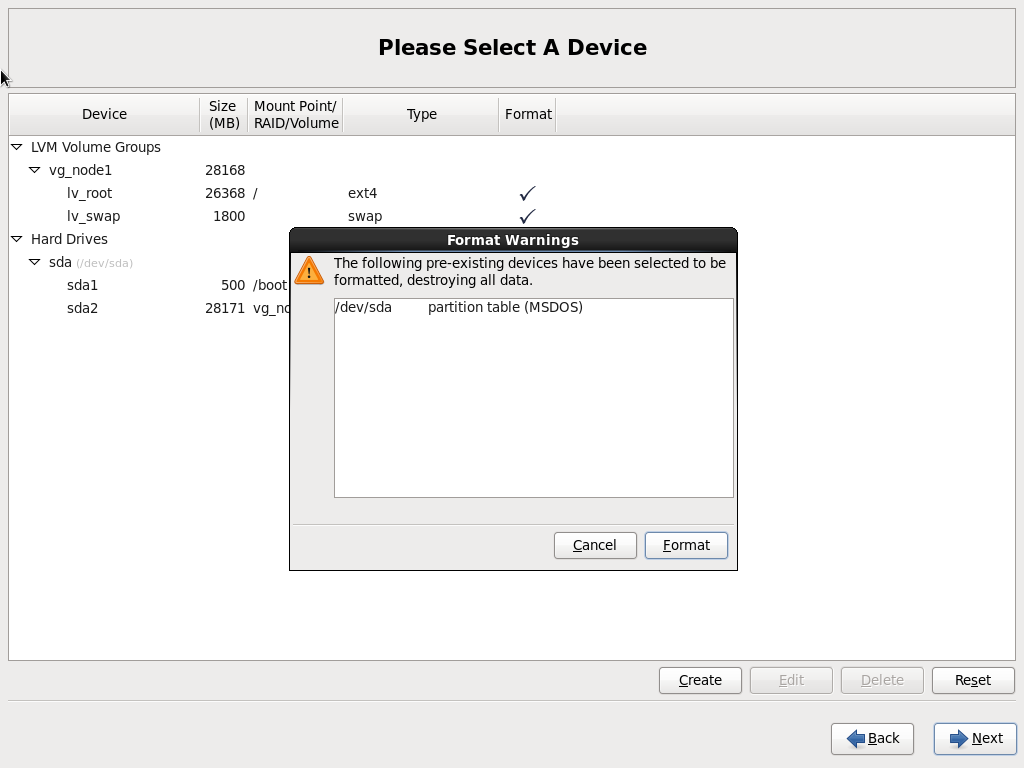Select the /dev/sda partition table entry
The width and height of the screenshot is (1024, 768).
534,307
